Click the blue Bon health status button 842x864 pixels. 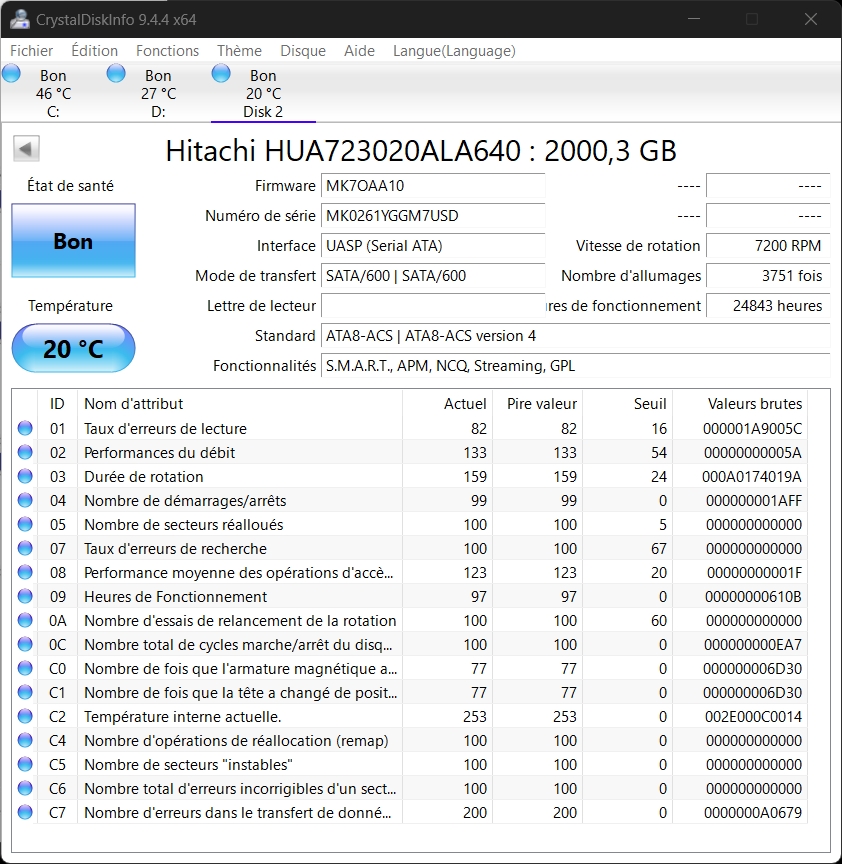73,241
